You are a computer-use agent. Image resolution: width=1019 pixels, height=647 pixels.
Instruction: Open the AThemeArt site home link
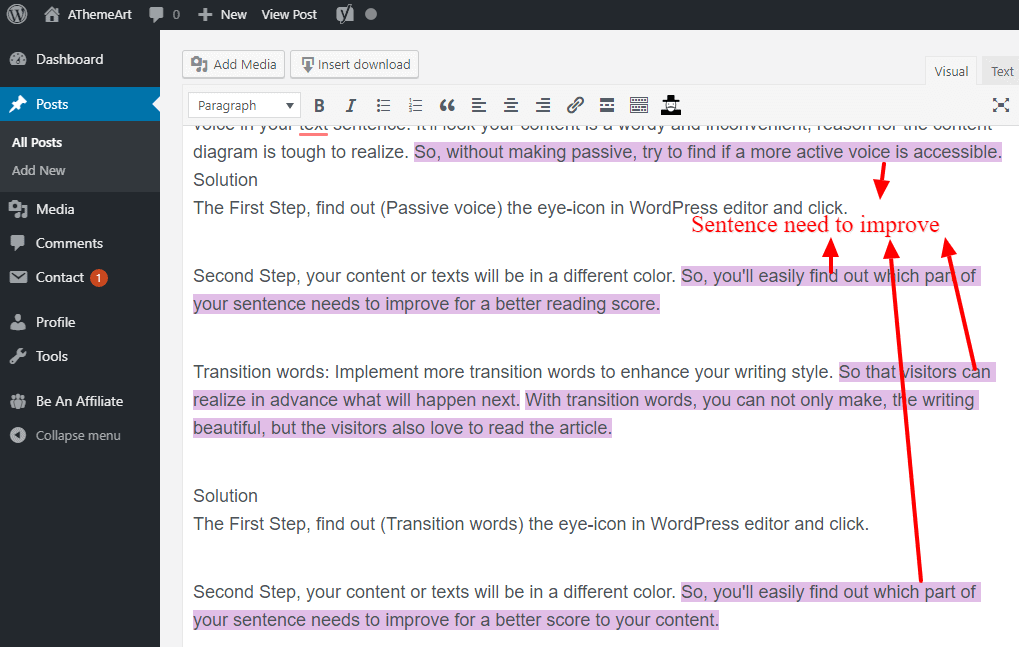click(88, 14)
